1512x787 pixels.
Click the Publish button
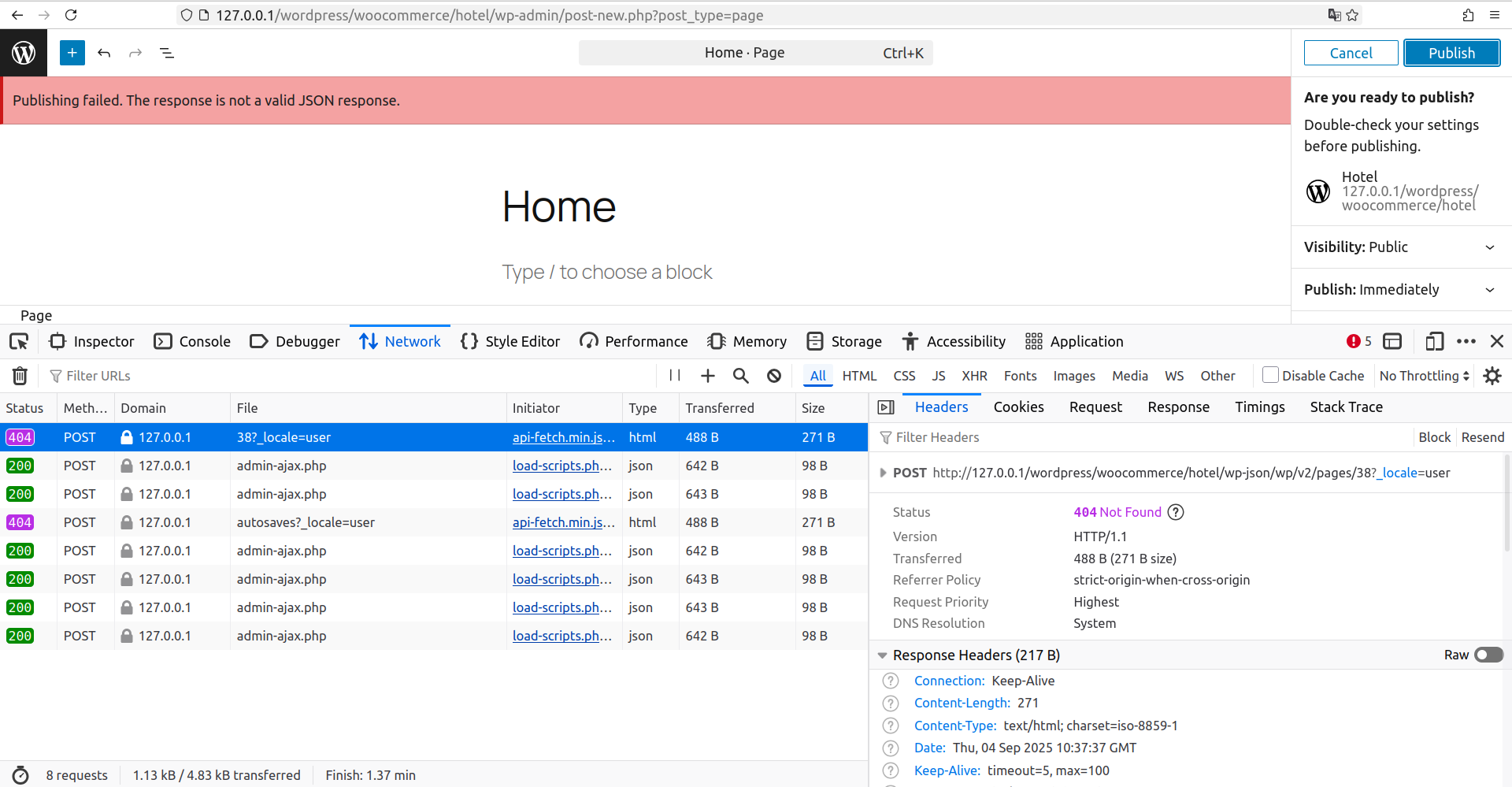tap(1451, 53)
